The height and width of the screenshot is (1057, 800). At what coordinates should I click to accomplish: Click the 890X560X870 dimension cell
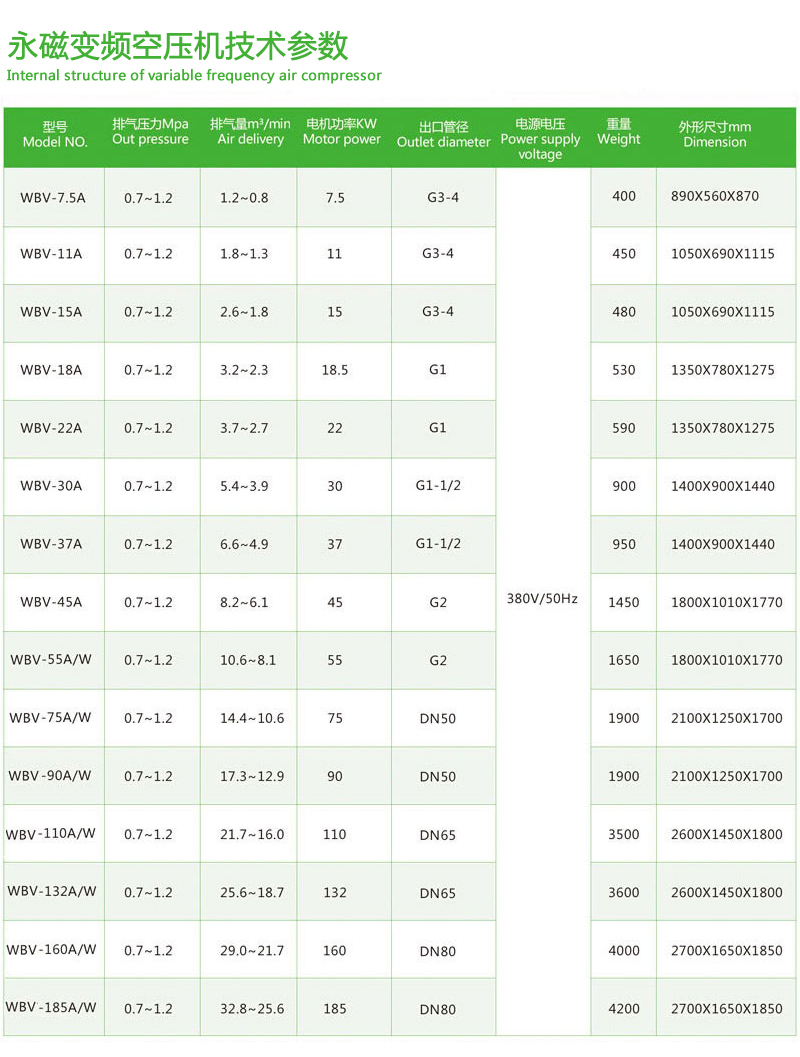[x=715, y=196]
